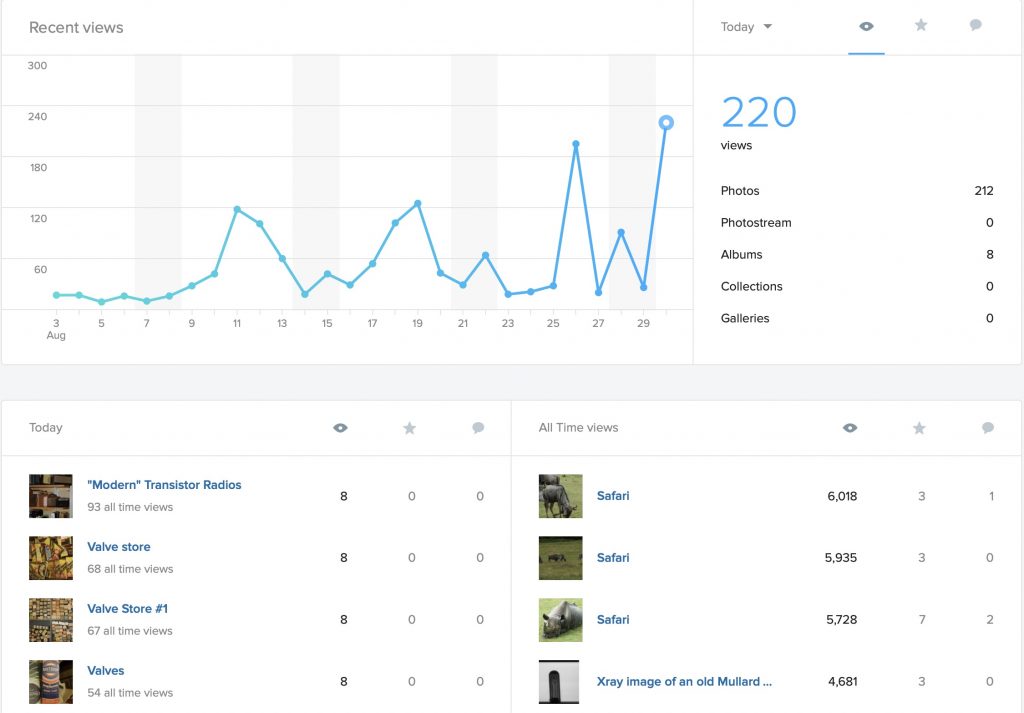Open the Xray image of an old Mullard link

684,682
